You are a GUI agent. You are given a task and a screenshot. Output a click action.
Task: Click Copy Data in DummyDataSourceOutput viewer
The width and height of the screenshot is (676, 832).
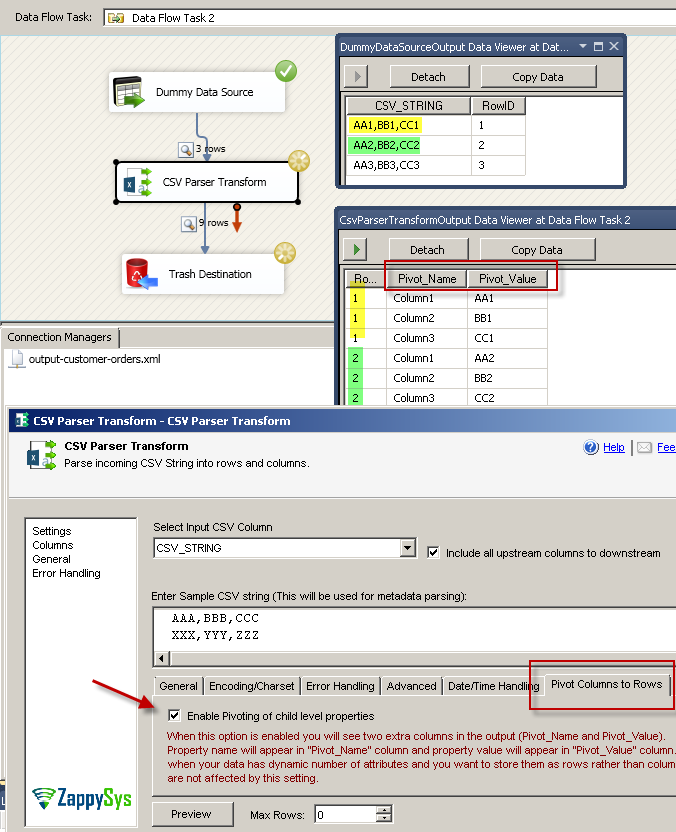coord(538,77)
